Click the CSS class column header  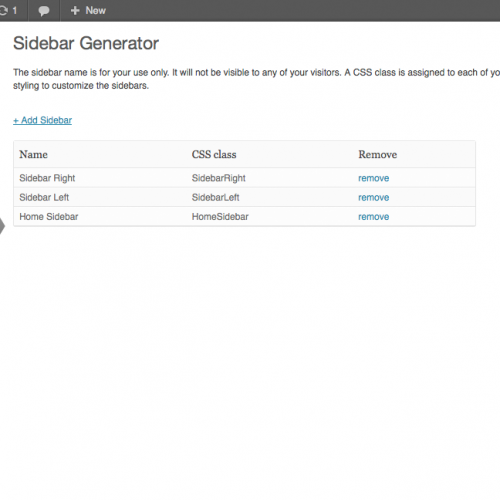point(214,155)
